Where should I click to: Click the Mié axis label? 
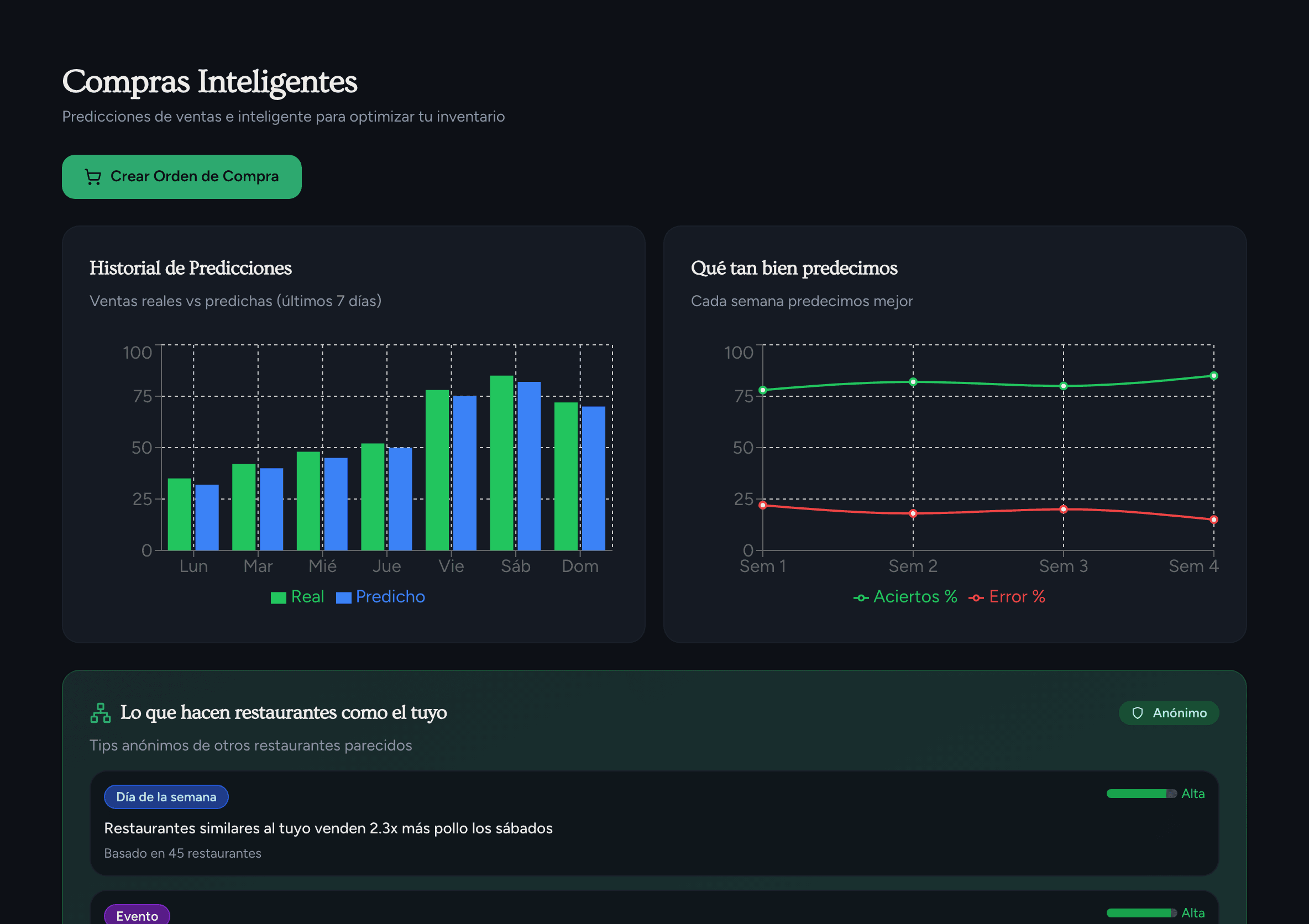(x=323, y=566)
